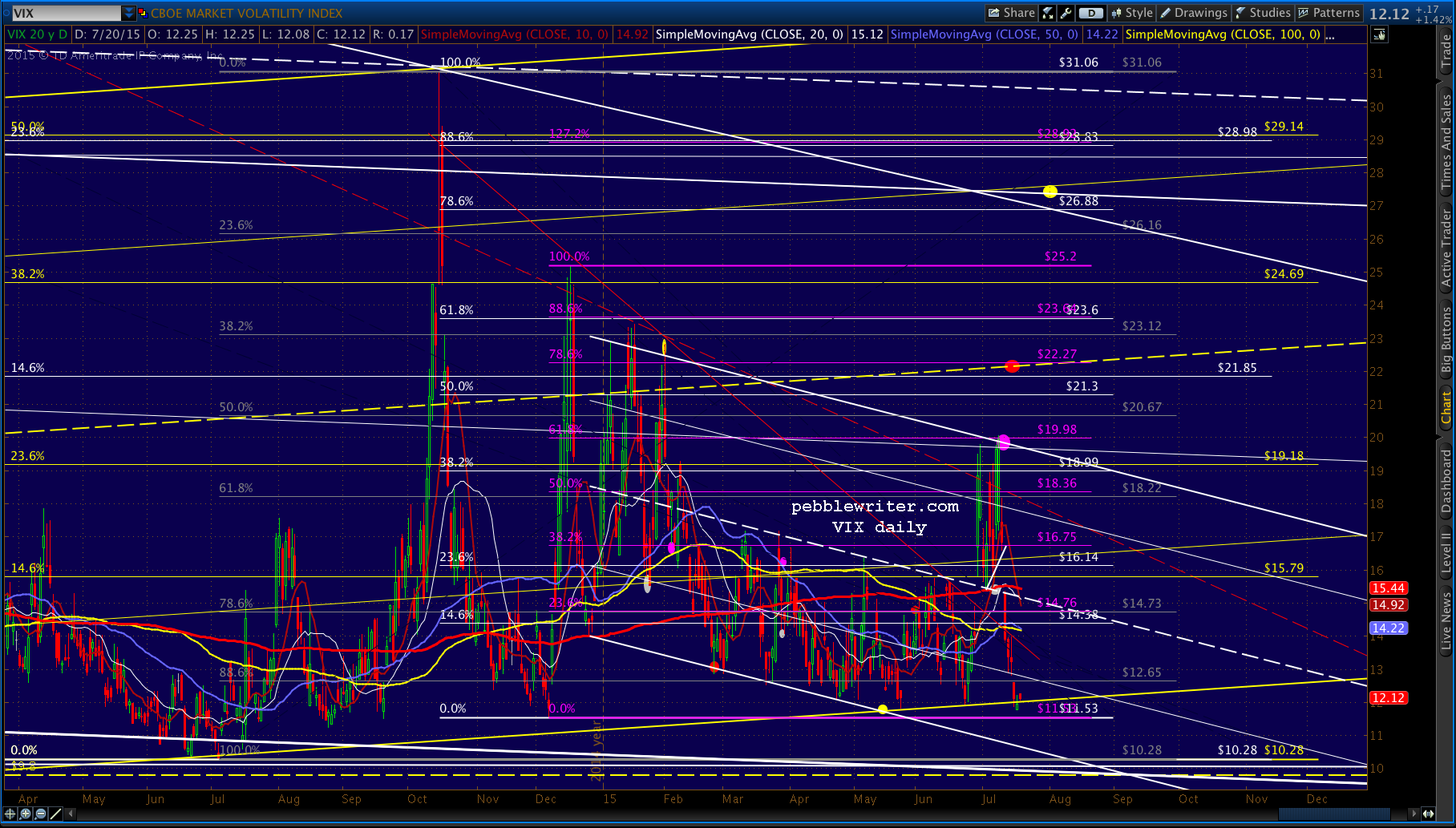1456x828 pixels.
Task: Select the trendline drawing tool
Action: pos(55,814)
